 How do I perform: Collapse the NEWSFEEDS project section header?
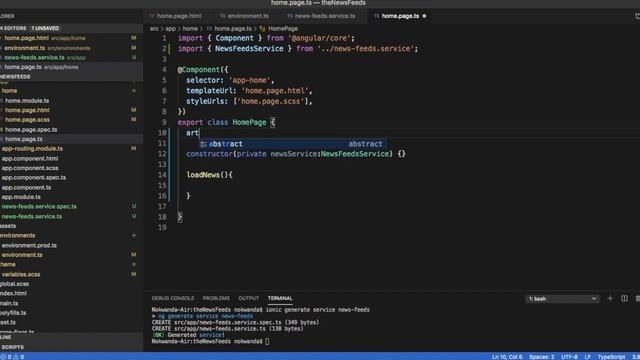(x=71, y=77)
